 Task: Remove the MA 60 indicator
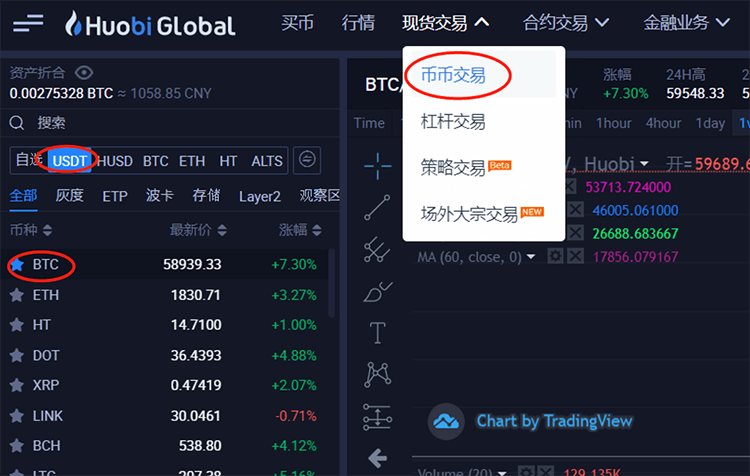pos(575,256)
